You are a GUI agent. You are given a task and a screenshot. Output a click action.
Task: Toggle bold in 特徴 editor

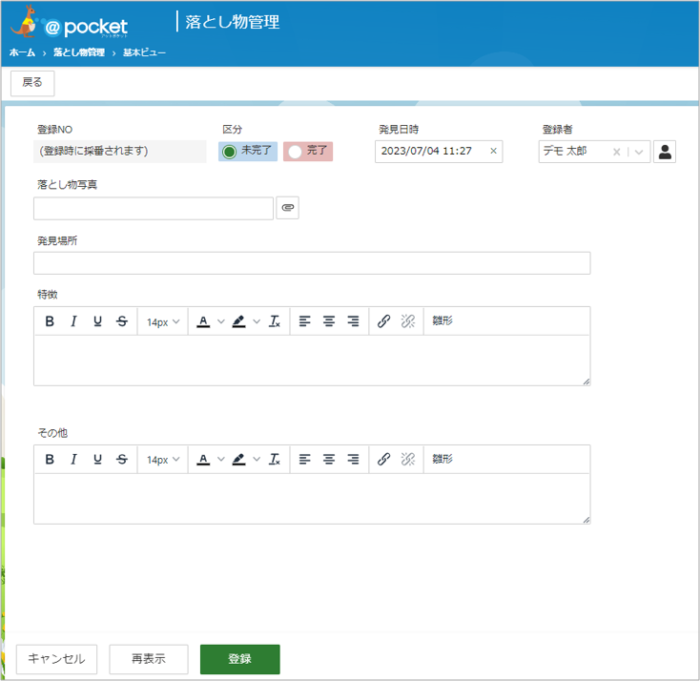(x=50, y=321)
